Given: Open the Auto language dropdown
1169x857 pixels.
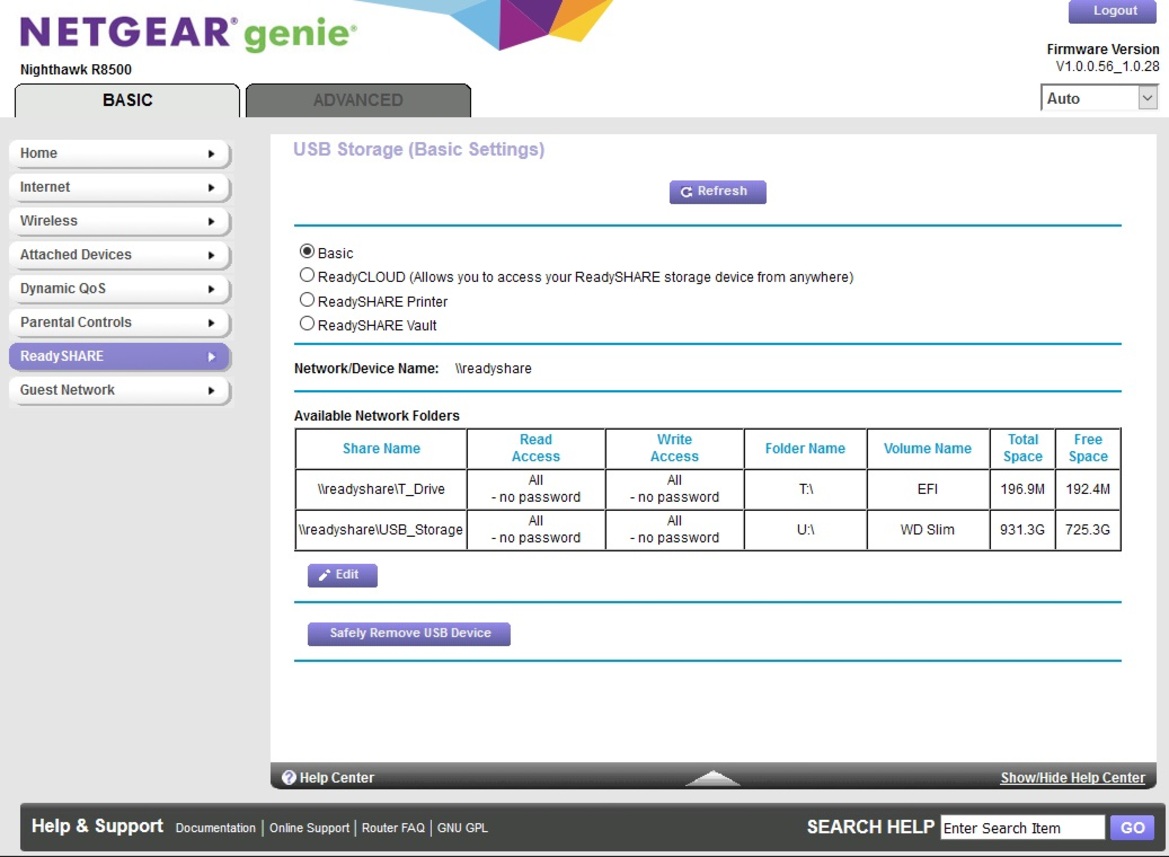Looking at the screenshot, I should coord(1099,98).
